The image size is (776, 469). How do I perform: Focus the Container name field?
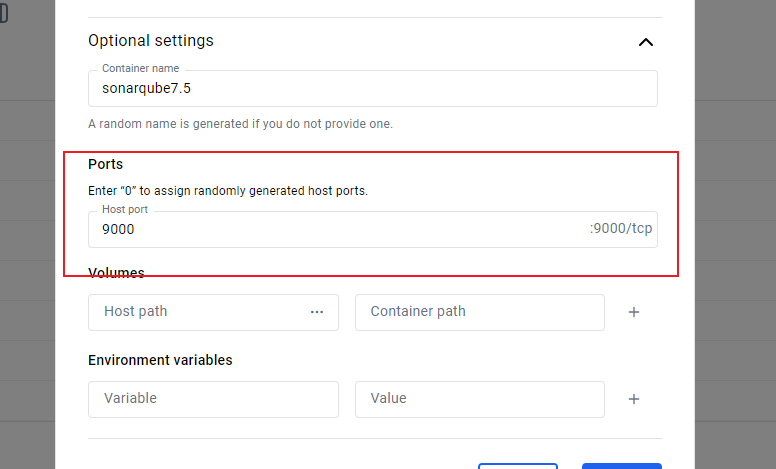372,88
